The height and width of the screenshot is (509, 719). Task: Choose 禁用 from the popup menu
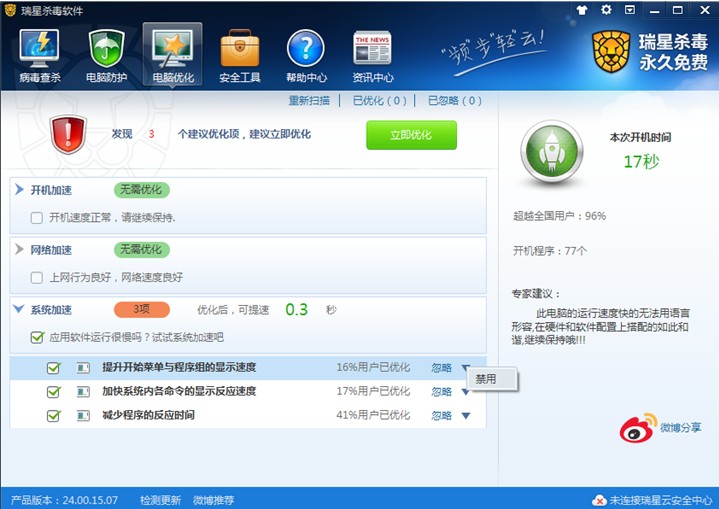click(x=492, y=379)
